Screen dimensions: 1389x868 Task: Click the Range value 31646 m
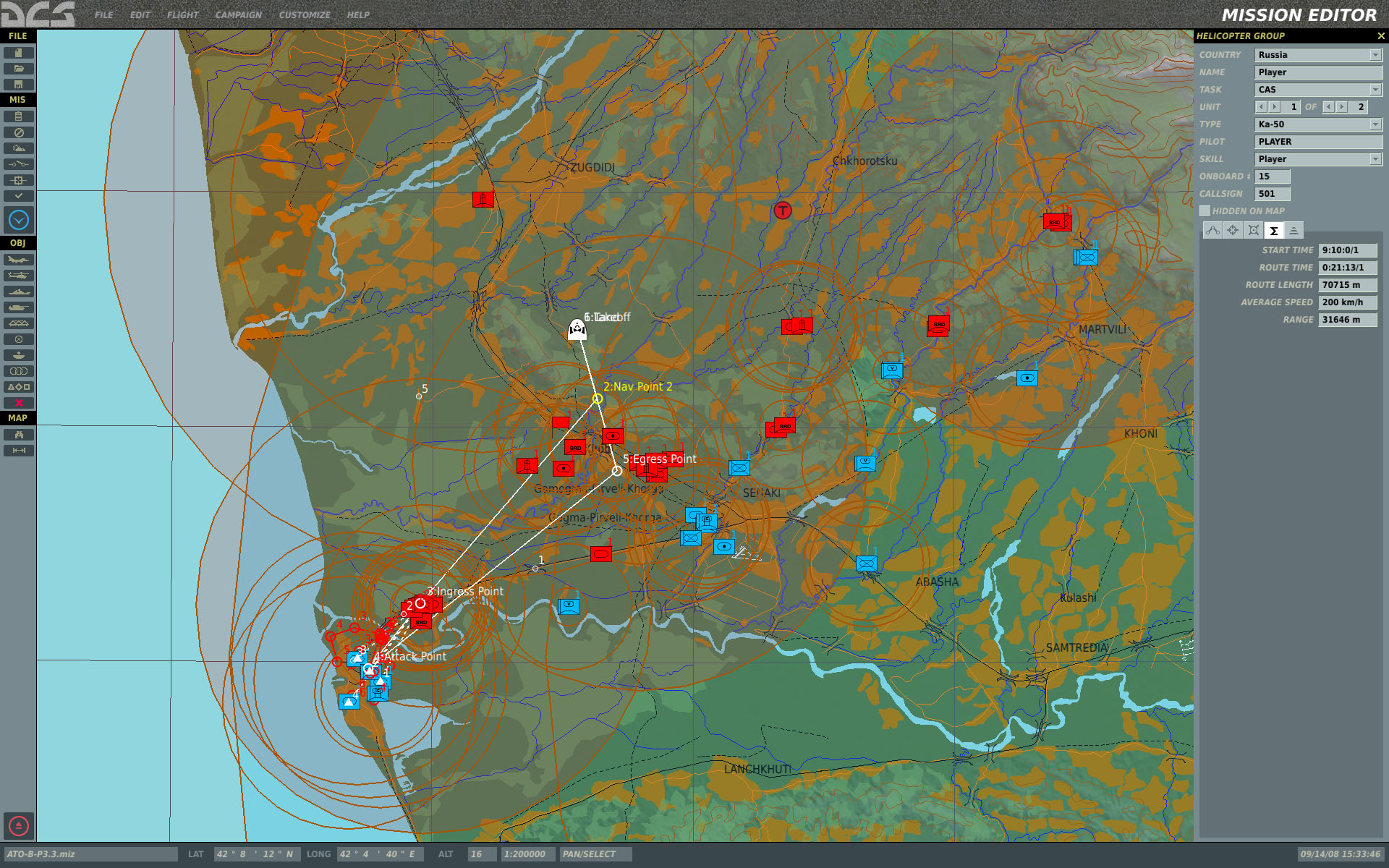[x=1347, y=320]
